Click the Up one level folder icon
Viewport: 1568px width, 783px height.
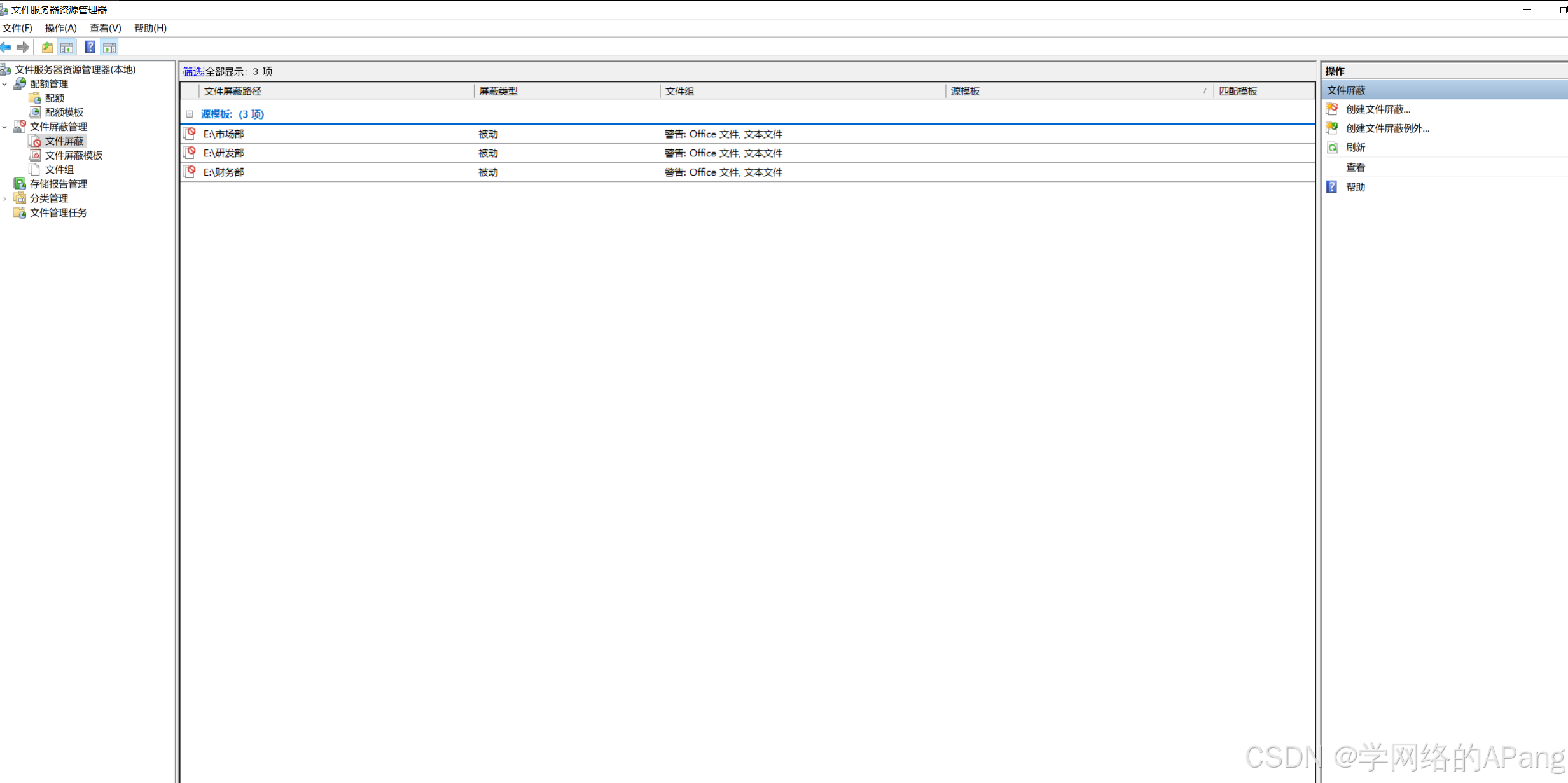[47, 47]
